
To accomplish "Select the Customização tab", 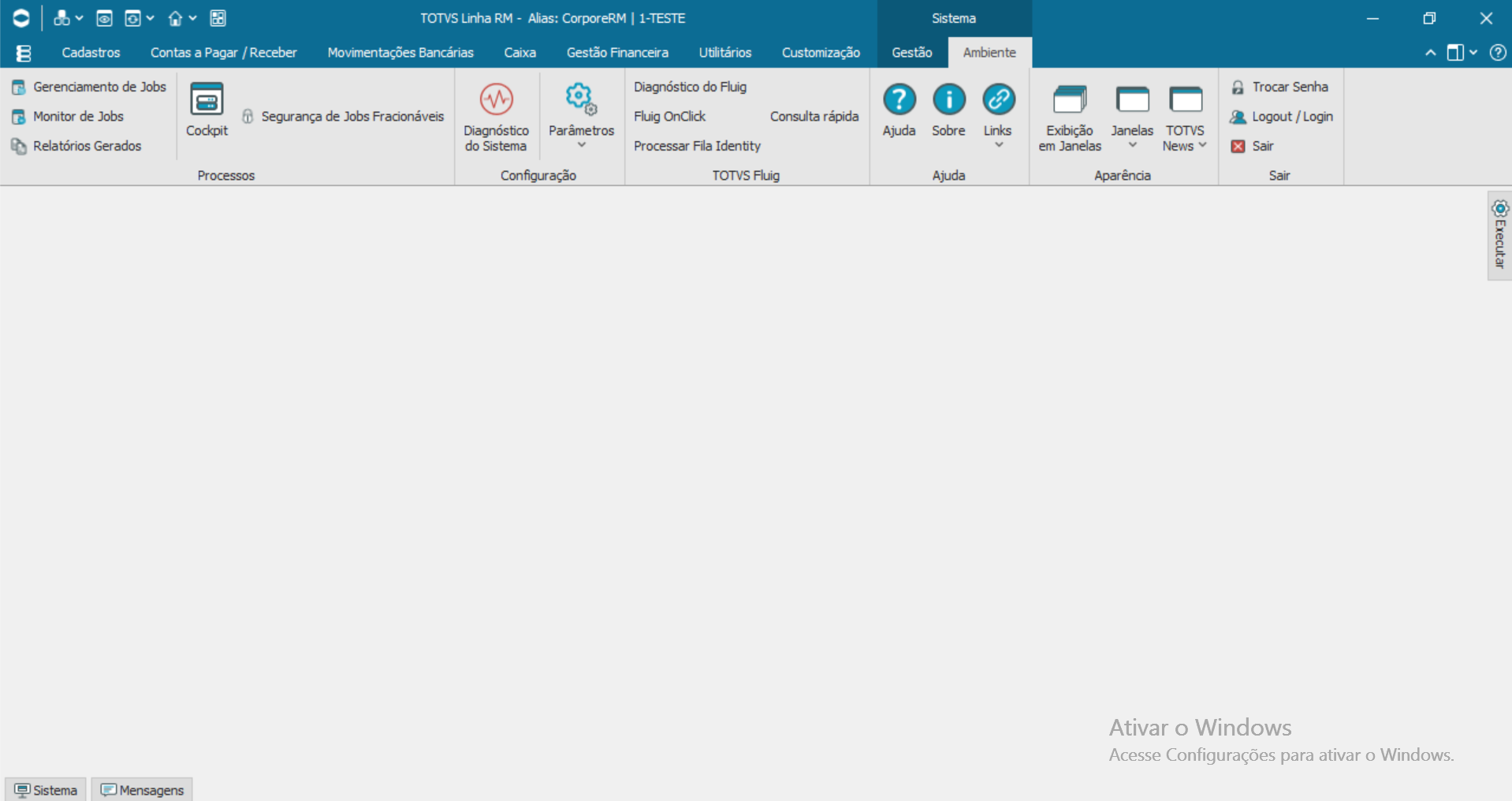I will pos(821,53).
